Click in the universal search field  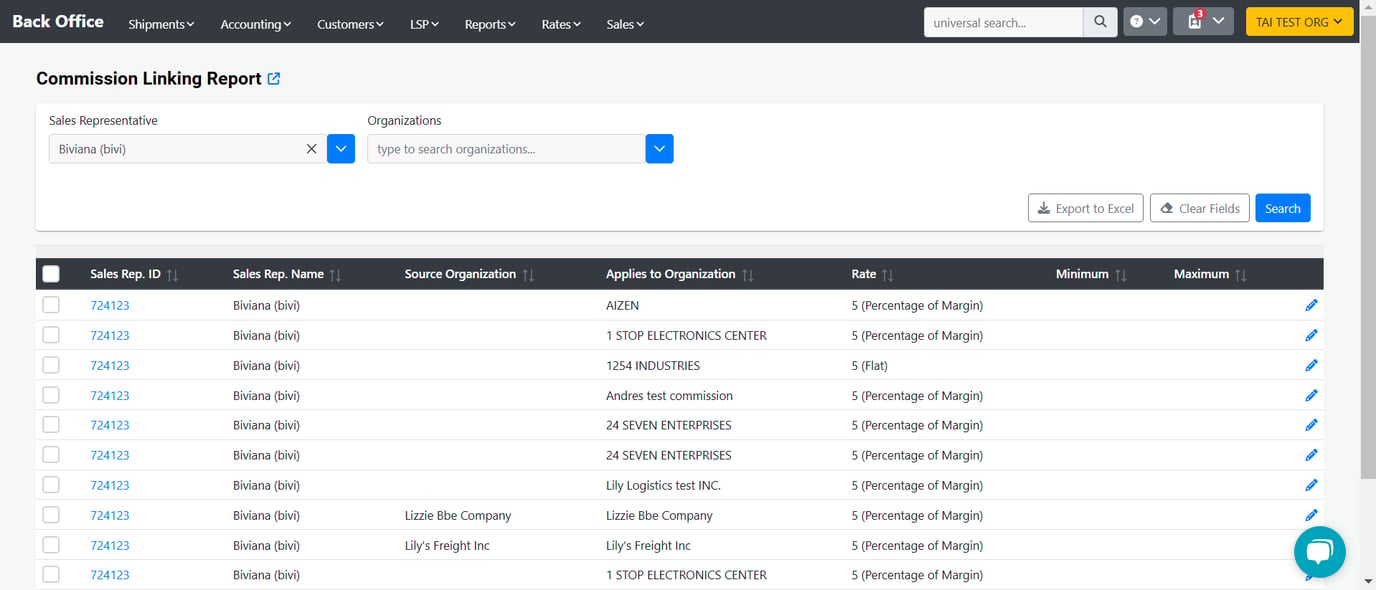point(1003,22)
